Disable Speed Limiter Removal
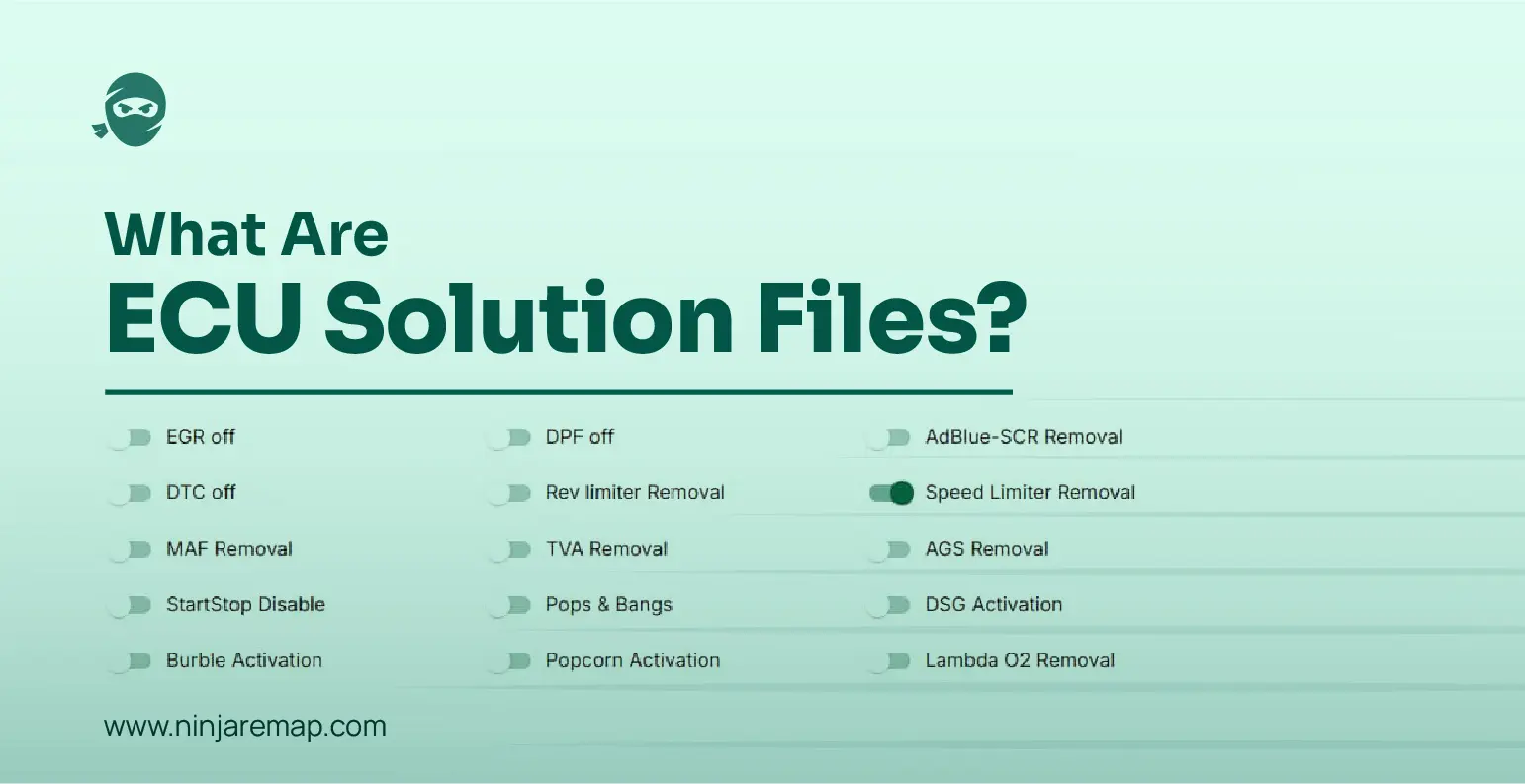The image size is (1525, 784). [x=893, y=493]
